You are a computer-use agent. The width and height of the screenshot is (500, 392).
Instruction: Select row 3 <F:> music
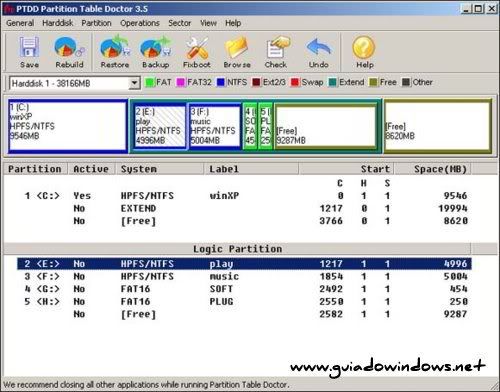(244, 276)
